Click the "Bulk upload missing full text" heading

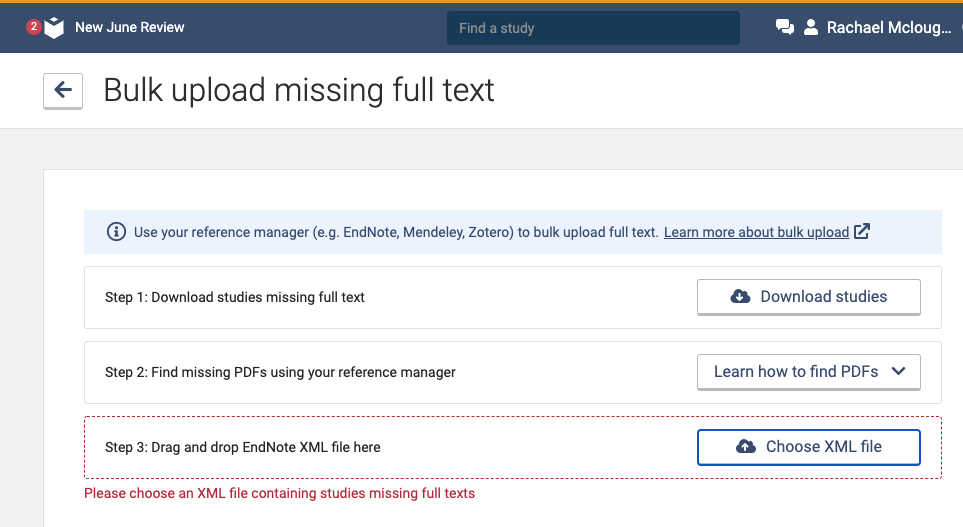coord(299,90)
